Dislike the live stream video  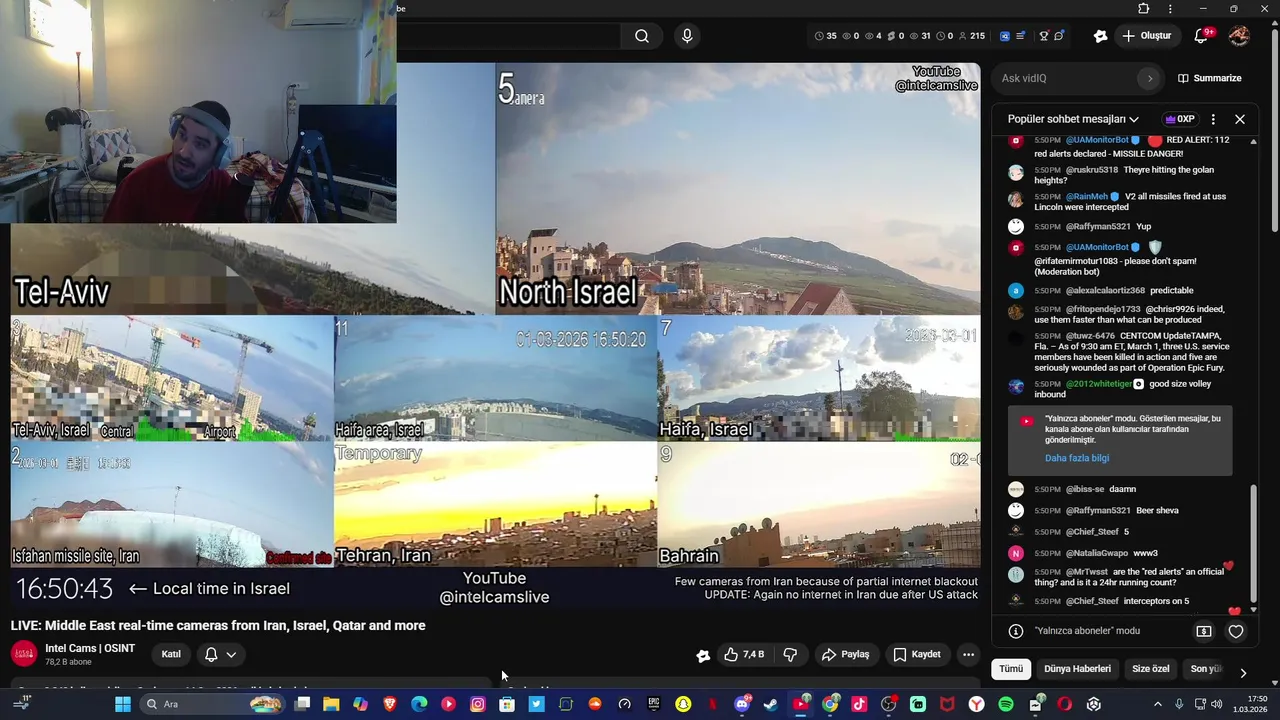coord(790,655)
